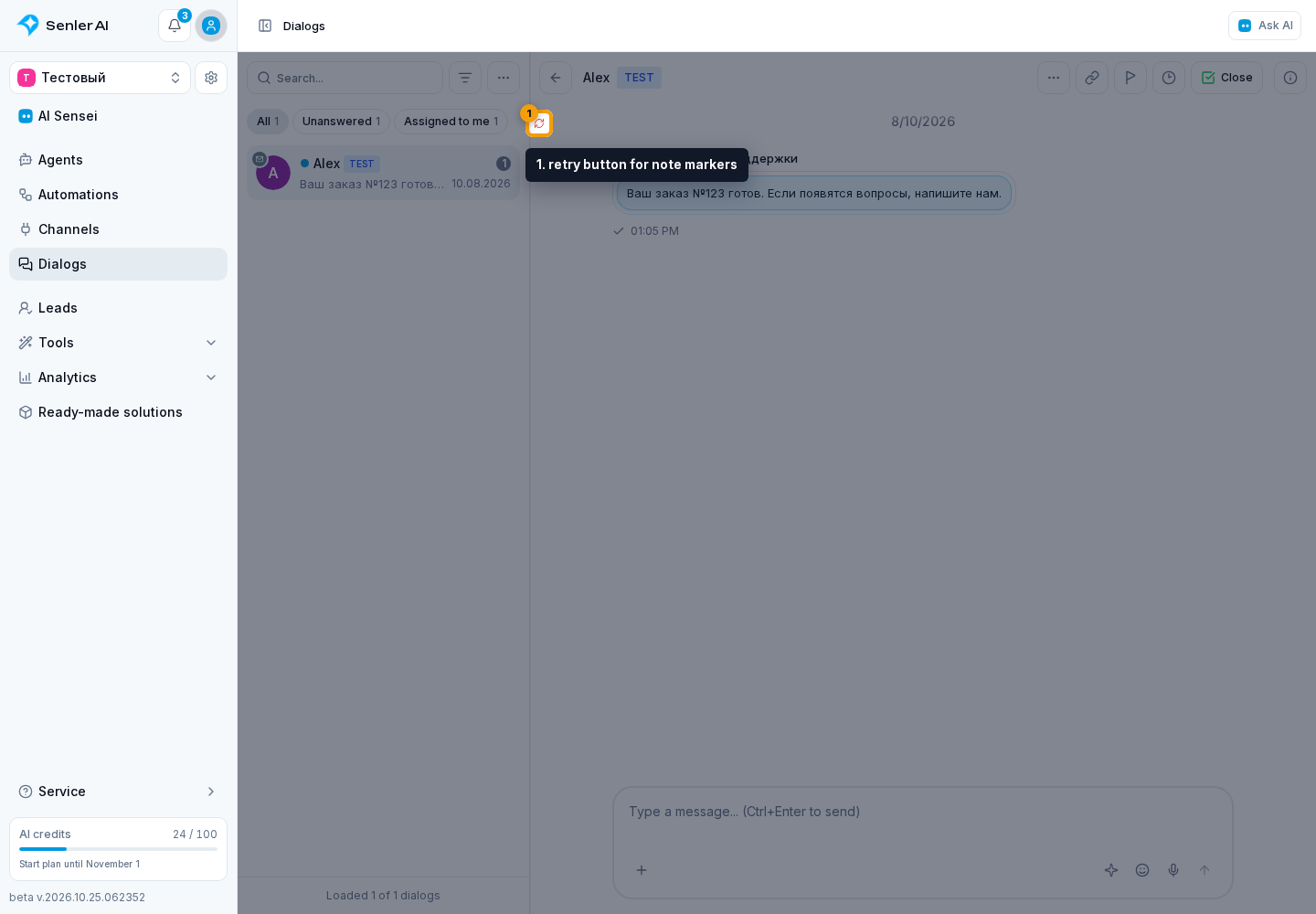
Task: Open workspace settings gear
Action: pyautogui.click(x=211, y=78)
